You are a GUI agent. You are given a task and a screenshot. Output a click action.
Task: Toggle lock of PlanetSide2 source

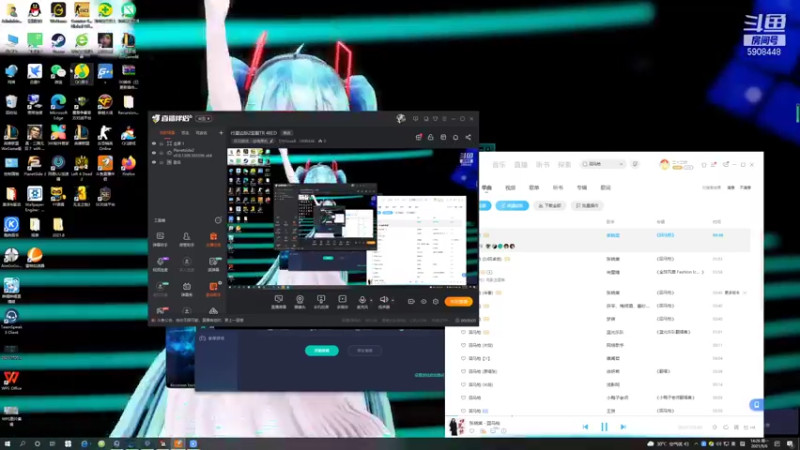(x=161, y=153)
